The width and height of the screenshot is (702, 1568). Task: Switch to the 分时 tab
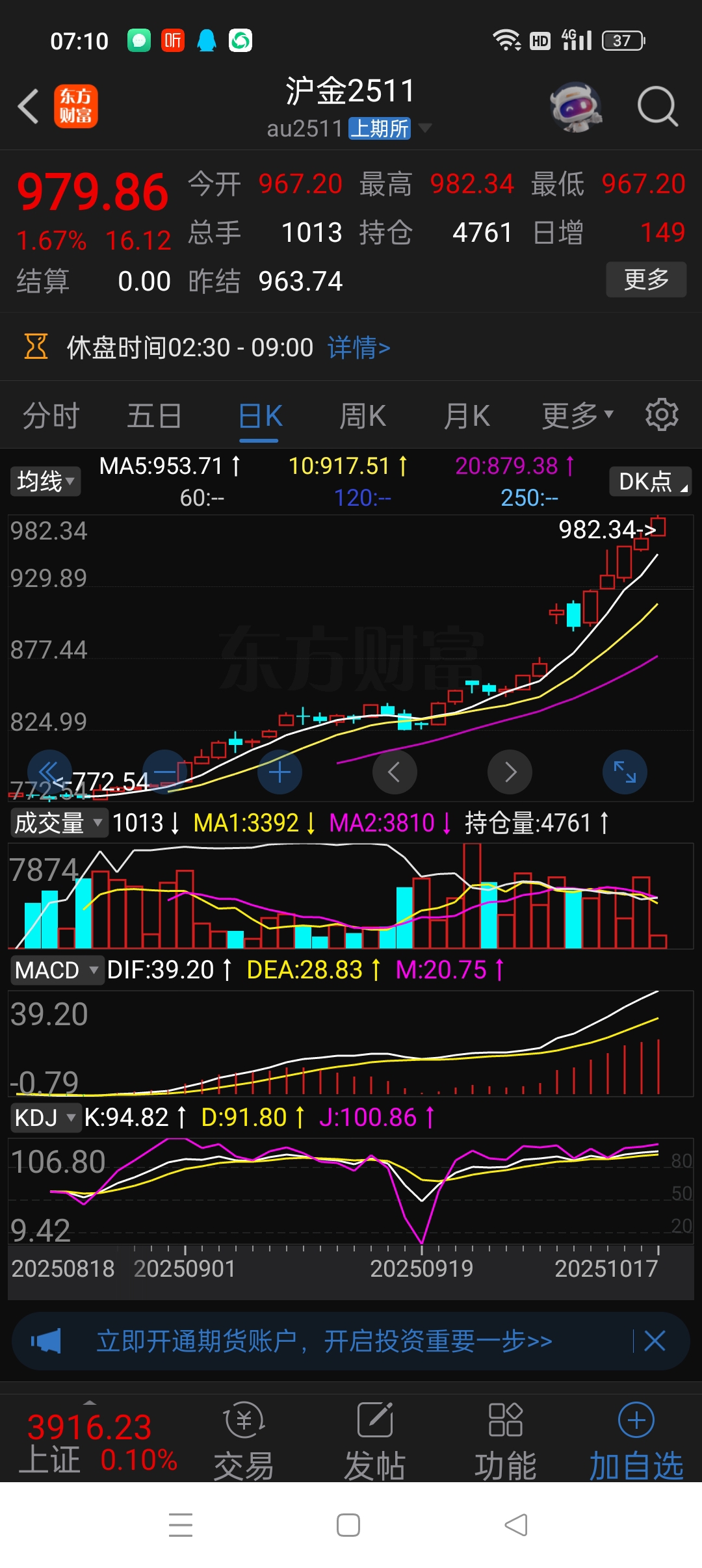tap(51, 416)
